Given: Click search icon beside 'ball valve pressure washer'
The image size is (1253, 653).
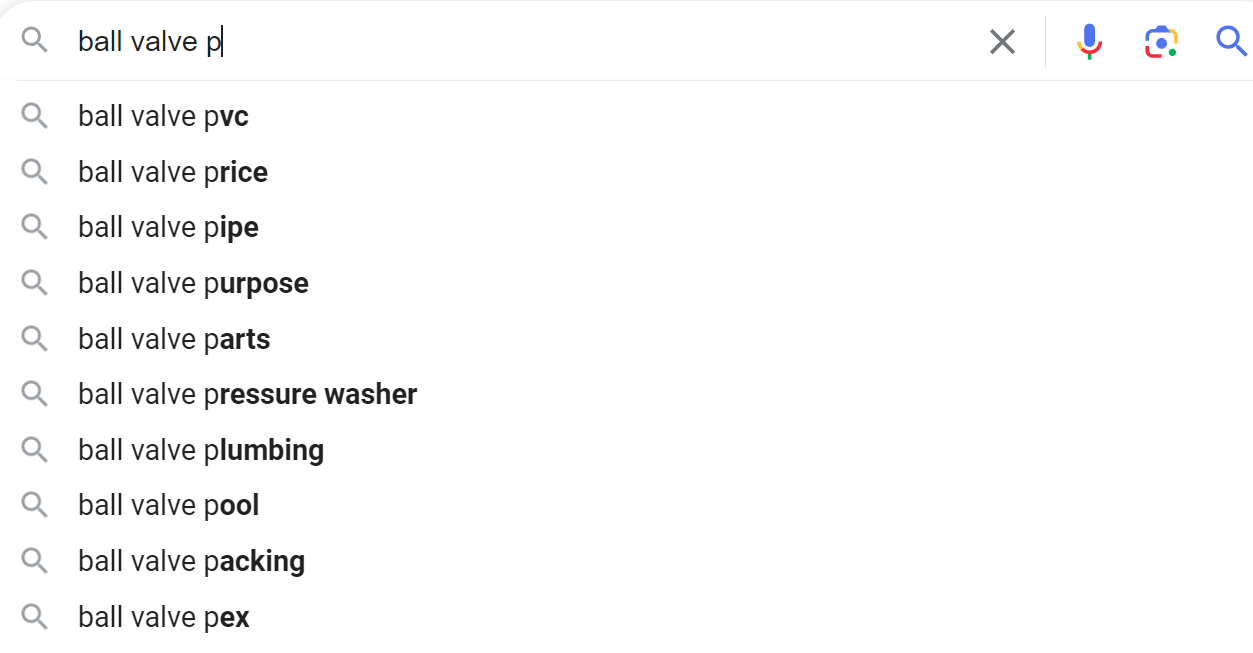Looking at the screenshot, I should pos(35,395).
